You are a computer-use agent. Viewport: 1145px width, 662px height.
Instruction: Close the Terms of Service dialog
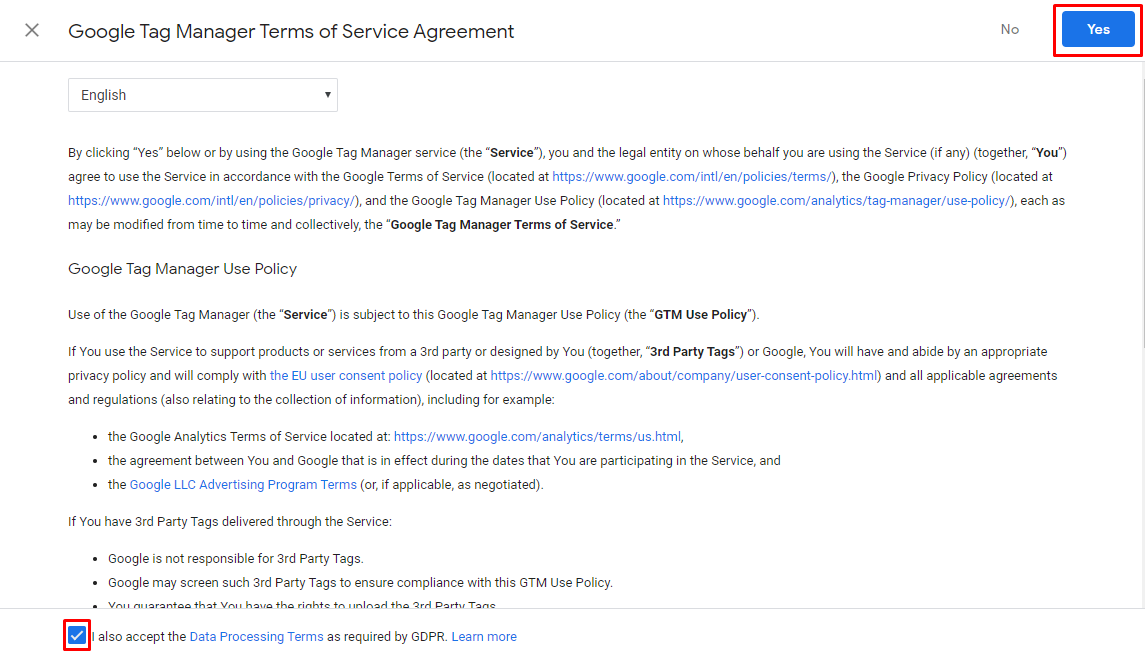pos(31,29)
